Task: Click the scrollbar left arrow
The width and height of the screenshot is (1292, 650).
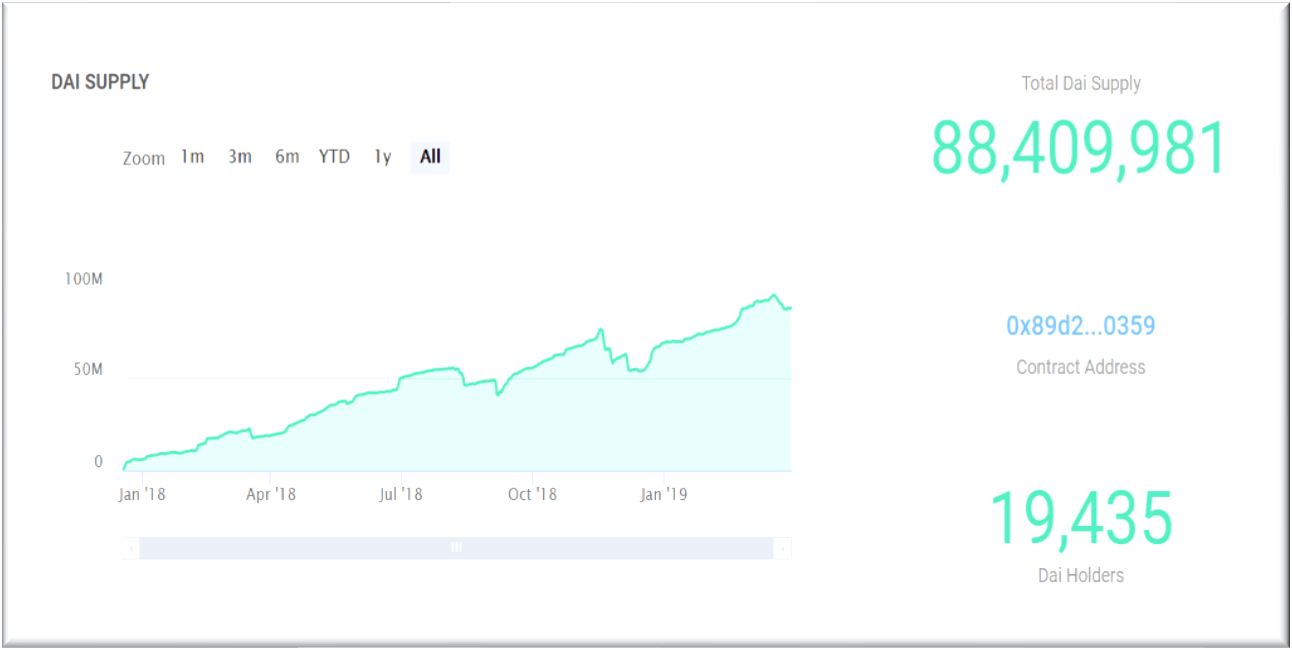Action: [130, 548]
